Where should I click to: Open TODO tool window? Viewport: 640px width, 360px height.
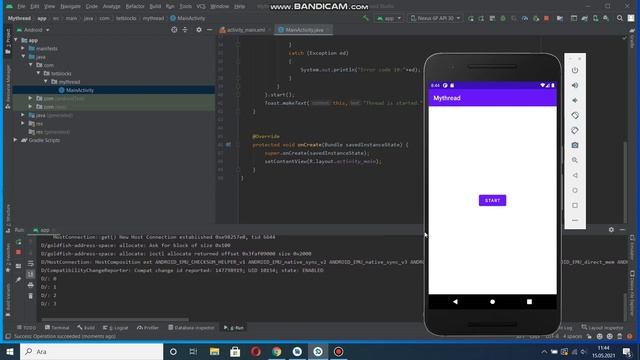27,328
